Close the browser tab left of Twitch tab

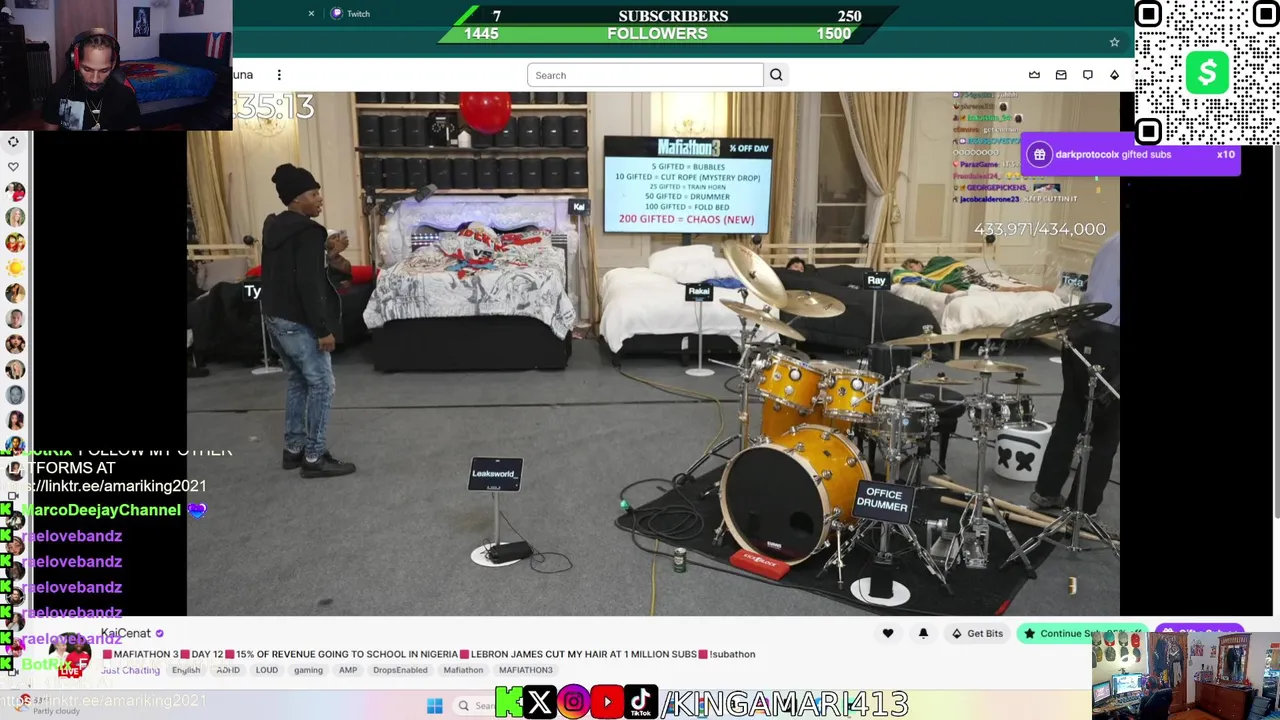point(311,14)
